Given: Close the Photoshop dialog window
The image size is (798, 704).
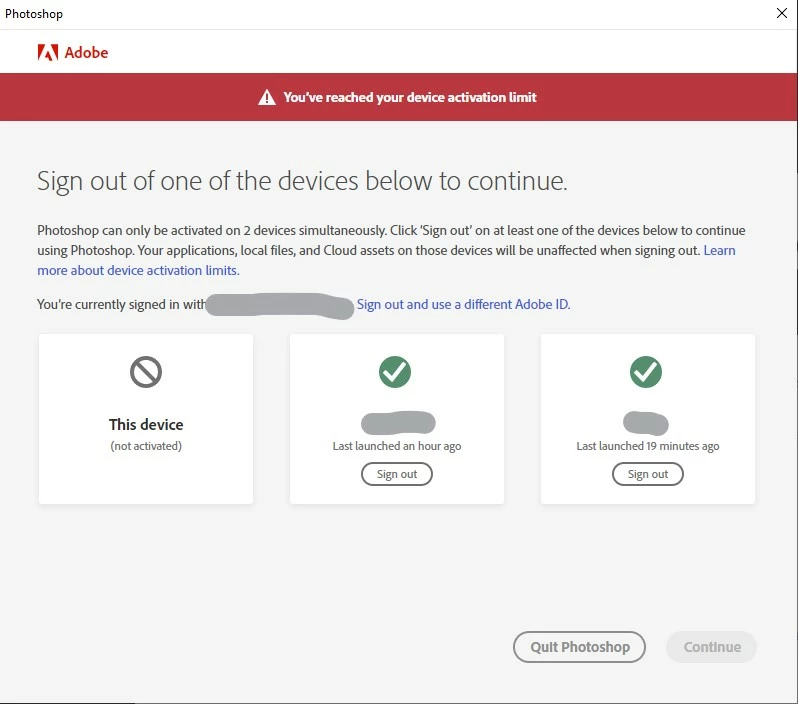Looking at the screenshot, I should pos(782,13).
